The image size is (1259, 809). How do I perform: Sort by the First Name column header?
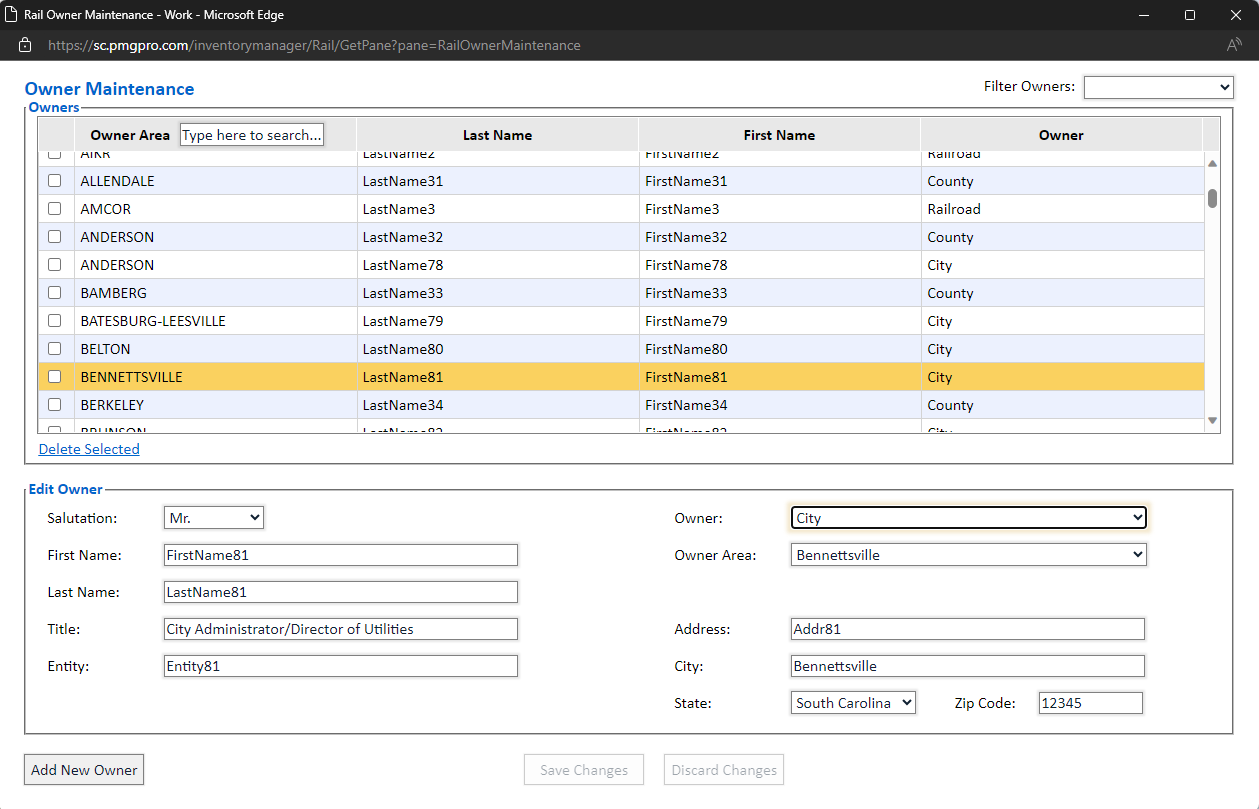coord(779,135)
